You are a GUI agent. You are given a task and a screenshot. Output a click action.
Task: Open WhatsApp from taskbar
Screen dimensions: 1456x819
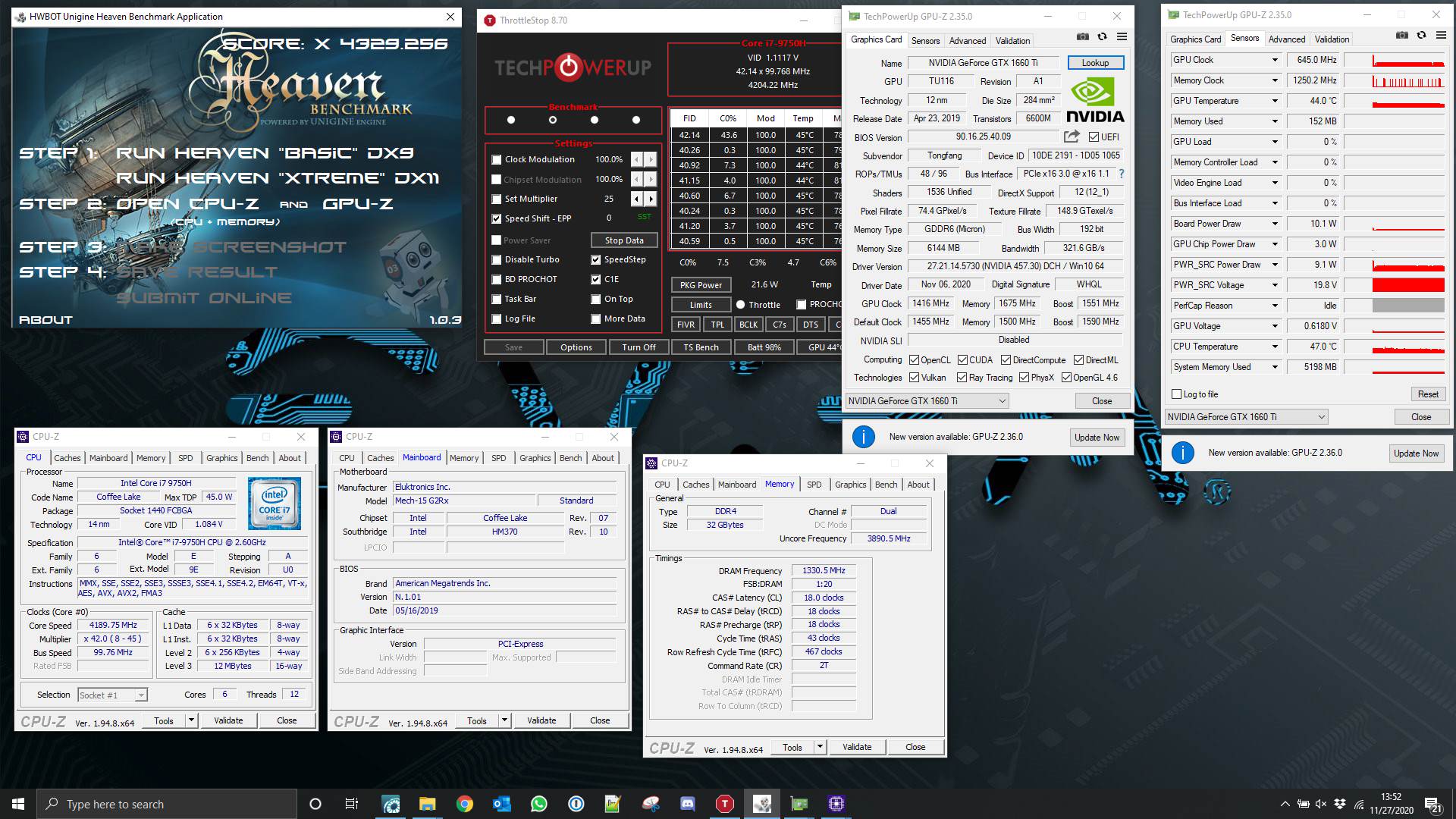click(x=538, y=804)
